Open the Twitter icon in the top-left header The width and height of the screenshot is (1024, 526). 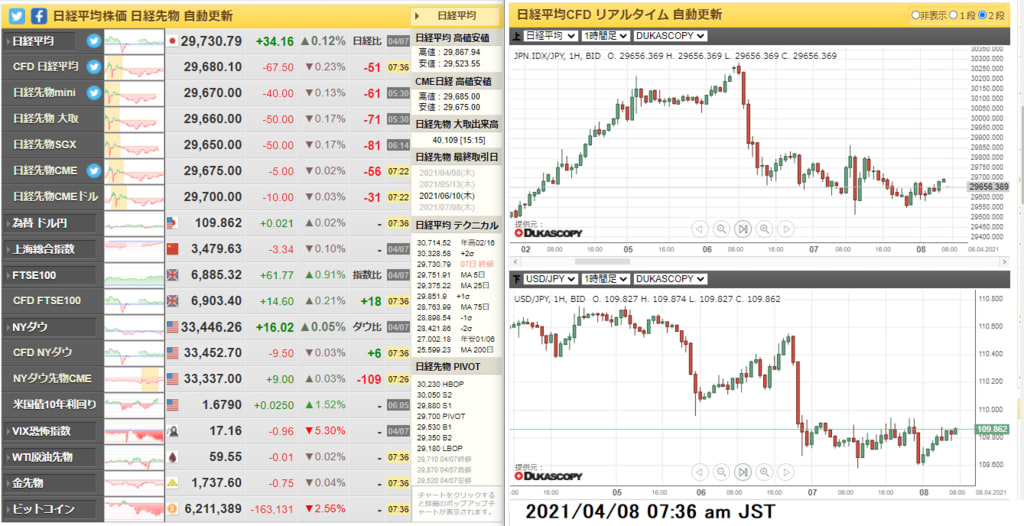click(16, 16)
